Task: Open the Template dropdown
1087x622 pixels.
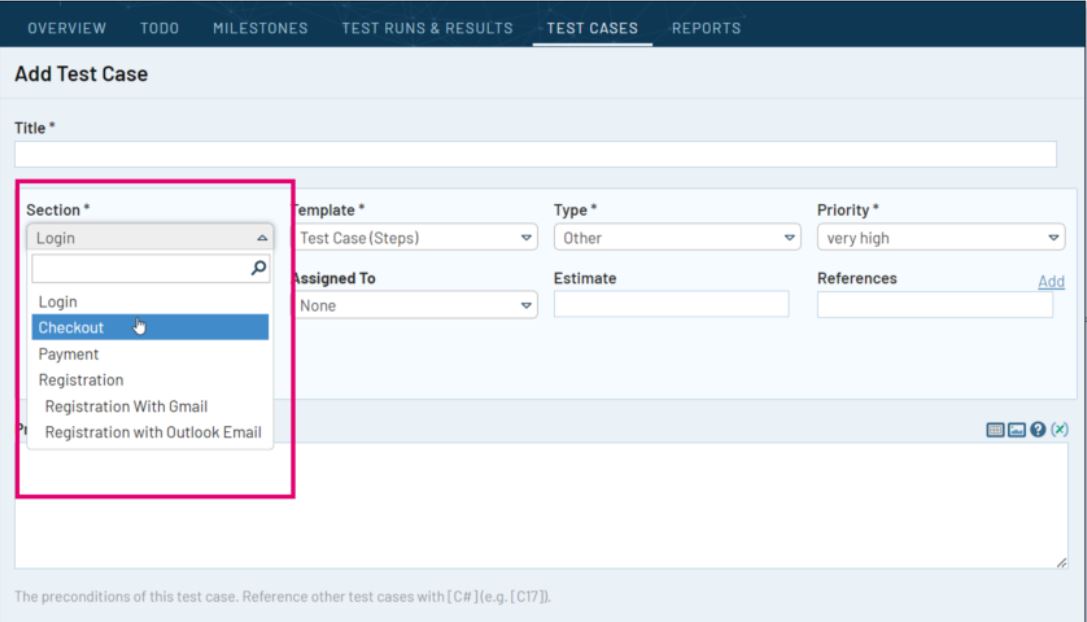Action: (415, 238)
